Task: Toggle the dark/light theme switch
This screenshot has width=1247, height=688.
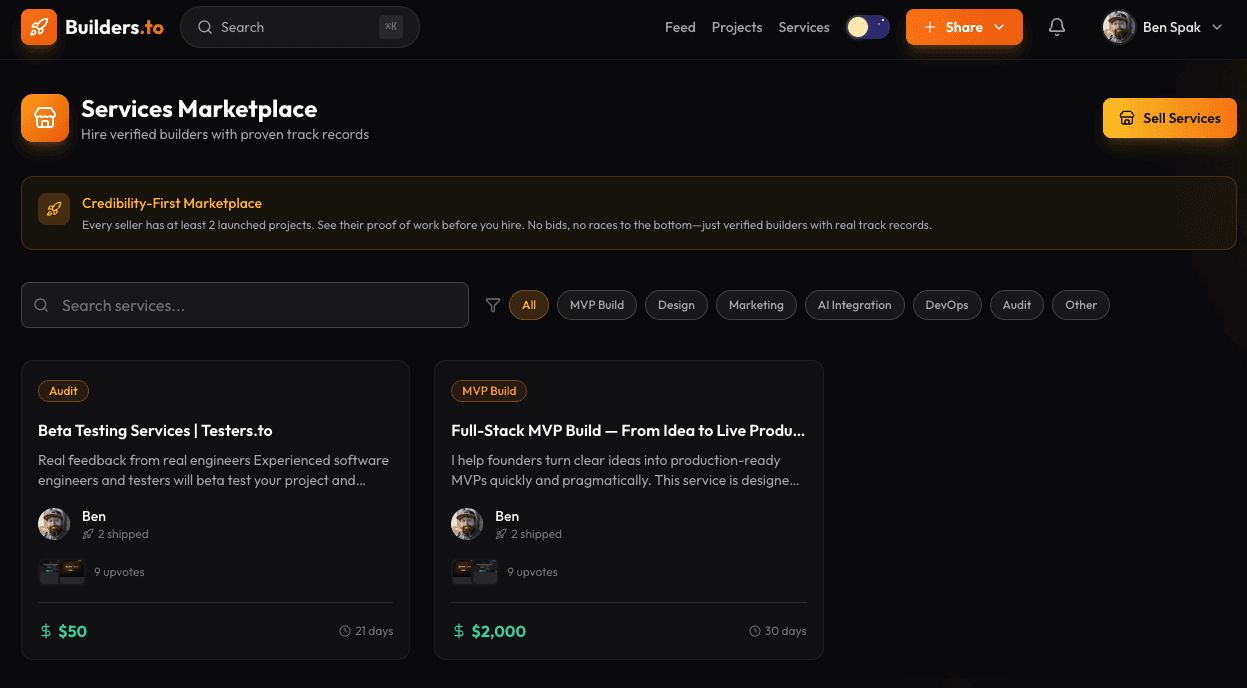Action: pyautogui.click(x=867, y=27)
